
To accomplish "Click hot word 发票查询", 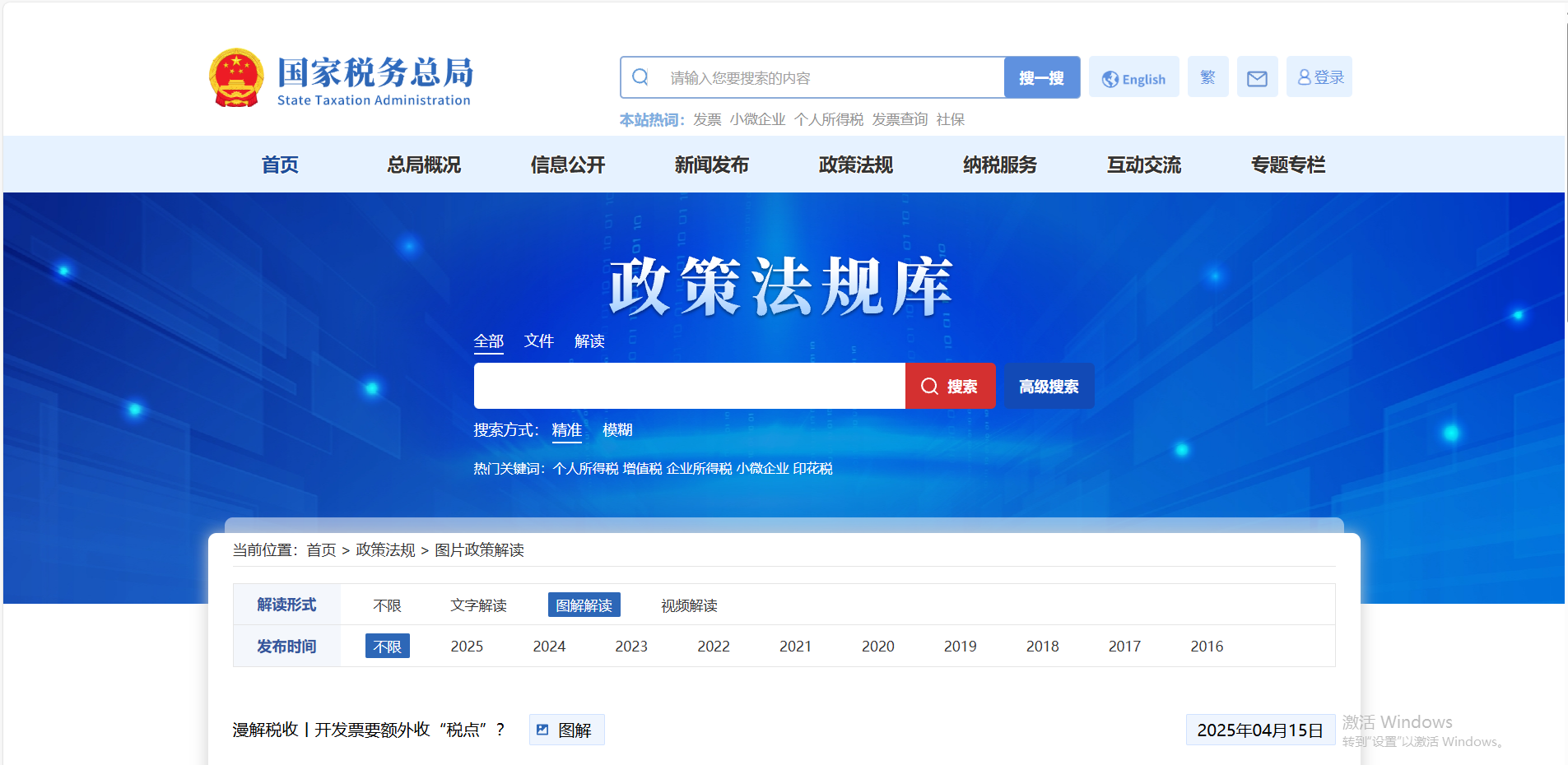I will click(900, 120).
